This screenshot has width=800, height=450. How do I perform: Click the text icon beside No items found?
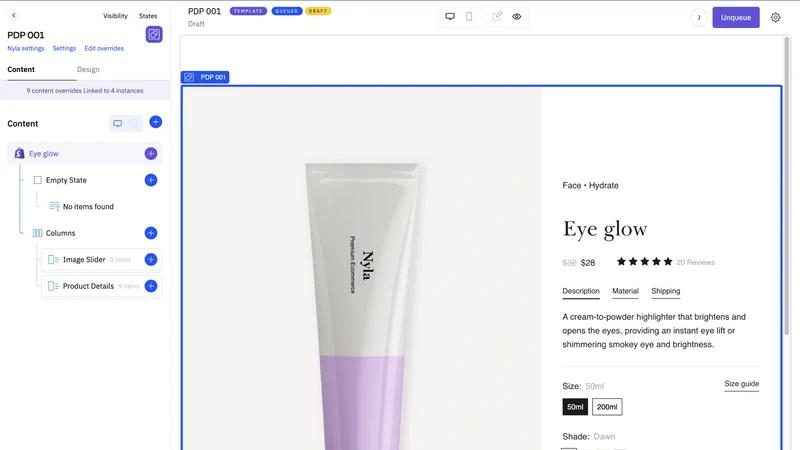54,206
